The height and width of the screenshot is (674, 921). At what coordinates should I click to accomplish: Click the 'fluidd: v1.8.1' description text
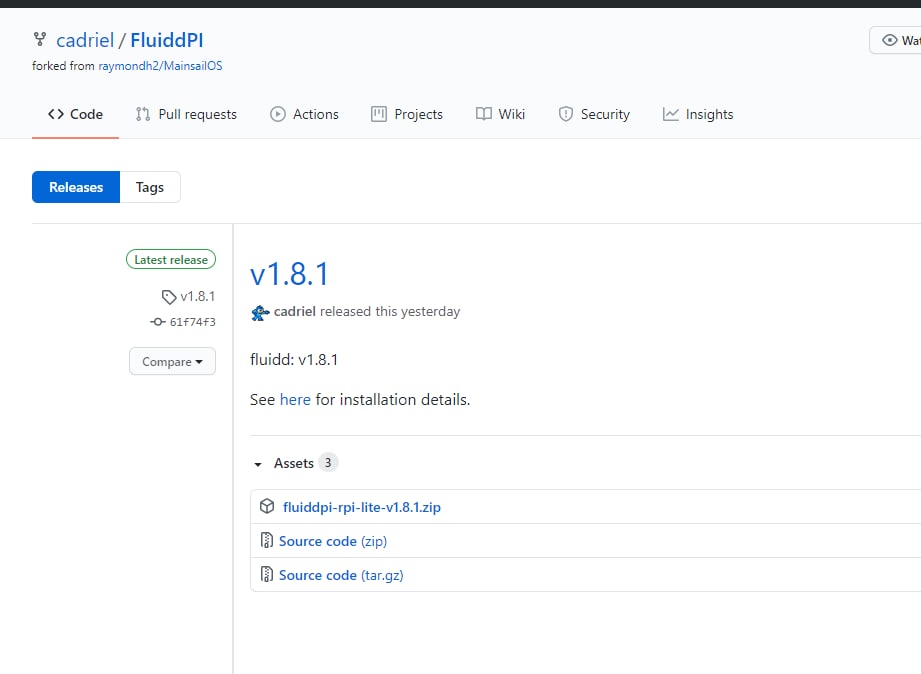click(294, 360)
